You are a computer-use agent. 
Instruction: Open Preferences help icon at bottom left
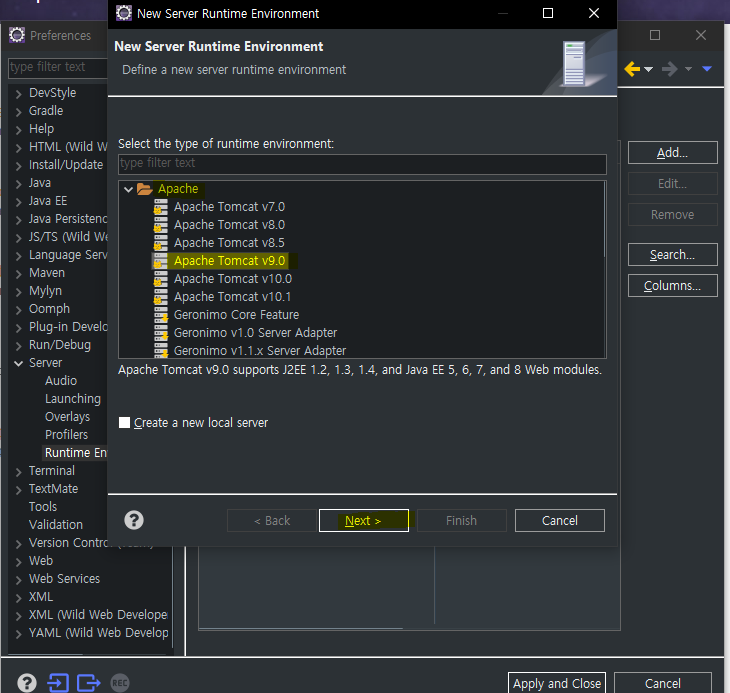pyautogui.click(x=27, y=683)
